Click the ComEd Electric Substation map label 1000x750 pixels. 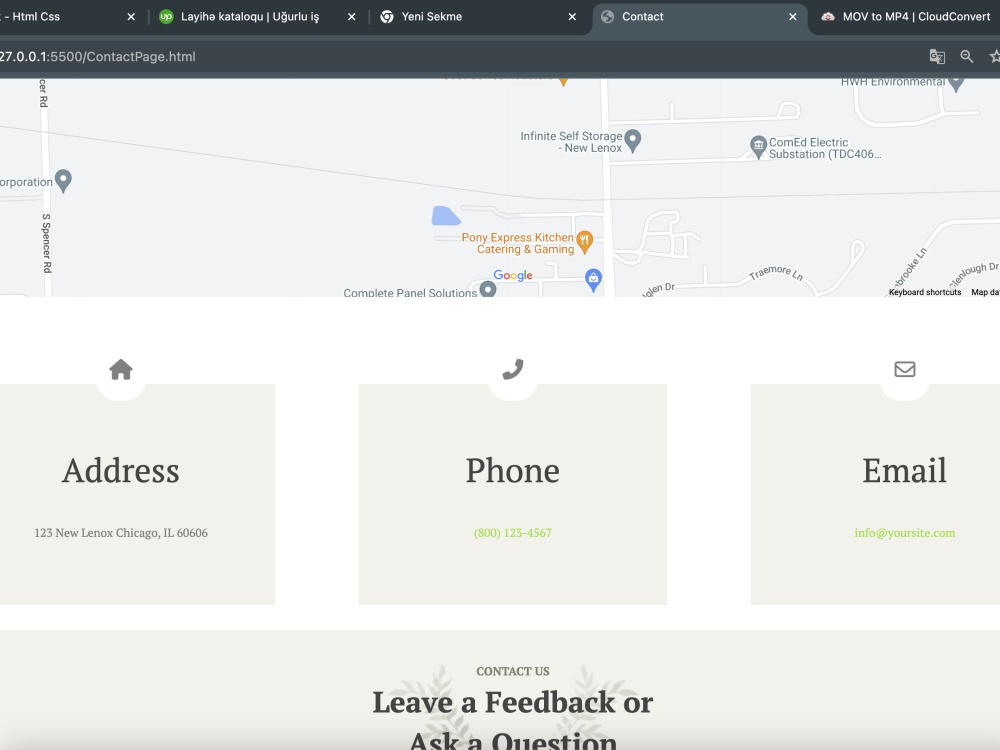pos(825,148)
